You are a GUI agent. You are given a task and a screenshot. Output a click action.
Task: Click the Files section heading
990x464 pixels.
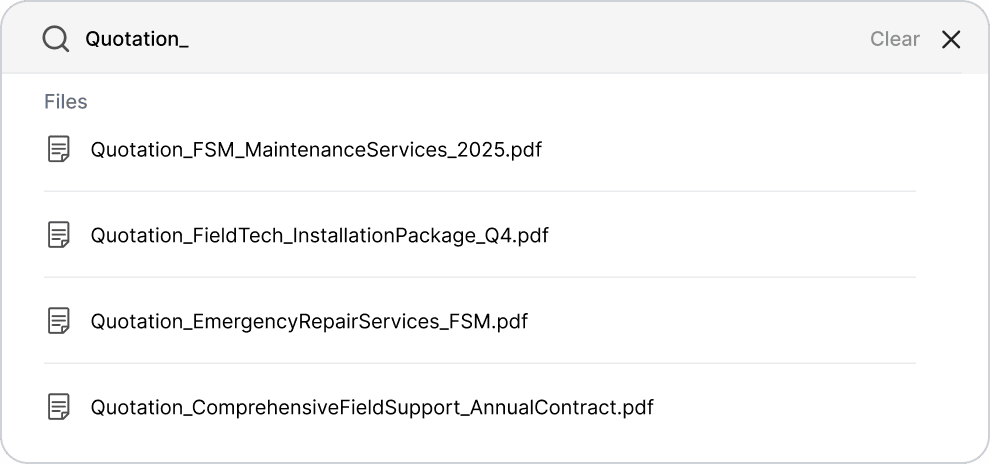[66, 102]
